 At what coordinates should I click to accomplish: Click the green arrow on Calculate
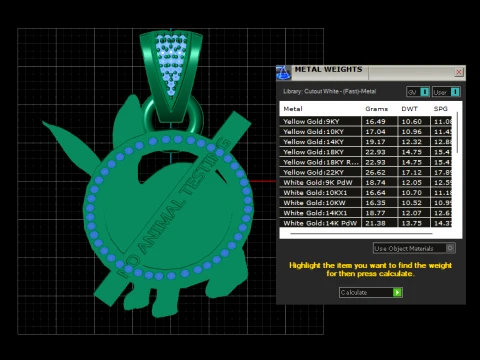coord(397,292)
